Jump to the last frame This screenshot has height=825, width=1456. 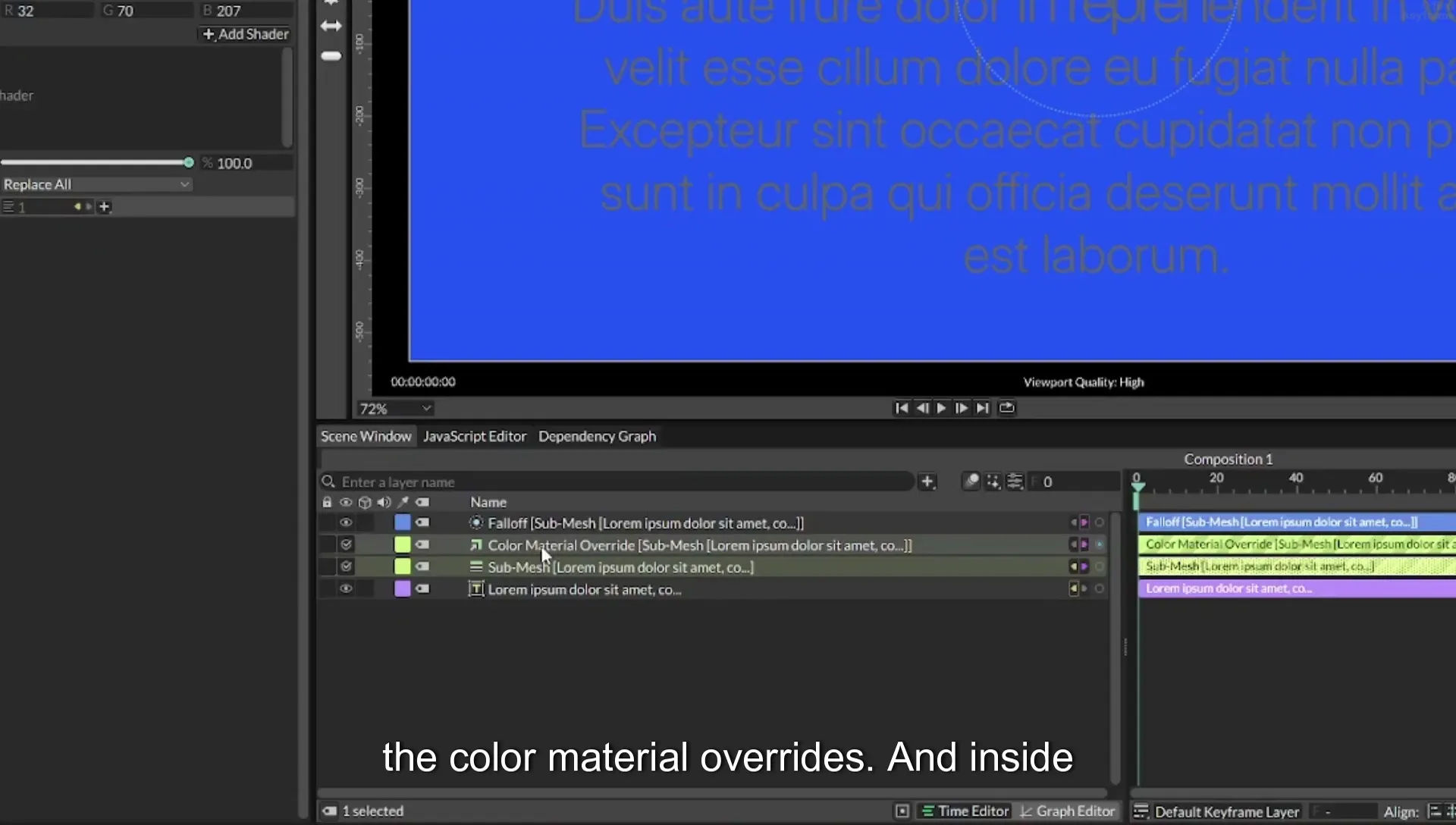click(983, 408)
